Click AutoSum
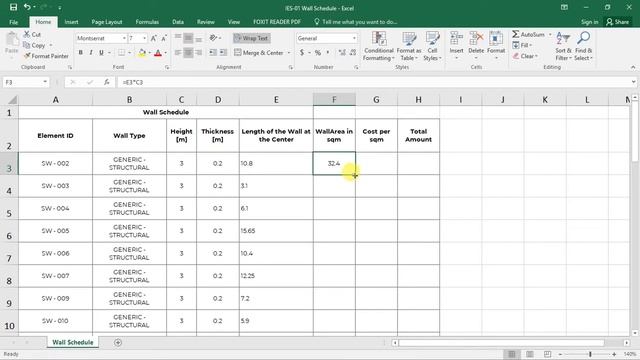The width and height of the screenshot is (640, 360). point(529,35)
